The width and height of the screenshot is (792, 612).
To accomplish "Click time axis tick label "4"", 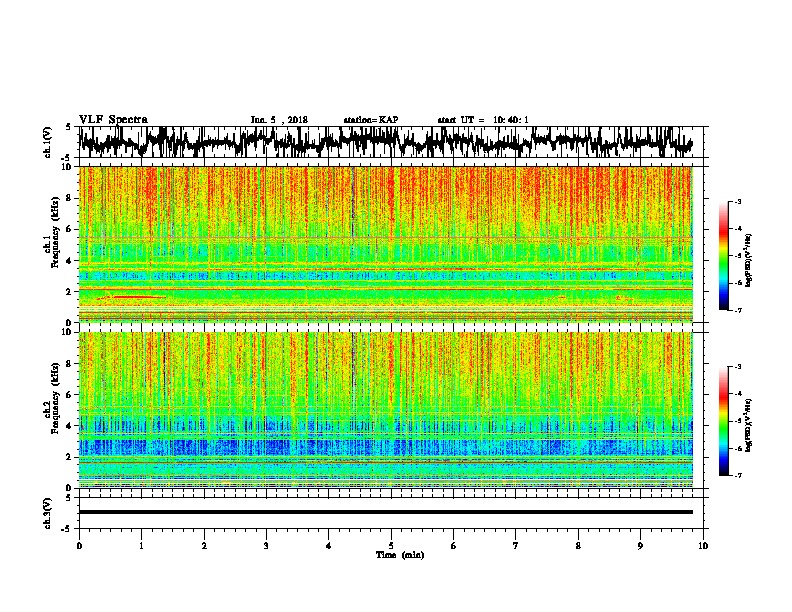I will coord(329,546).
